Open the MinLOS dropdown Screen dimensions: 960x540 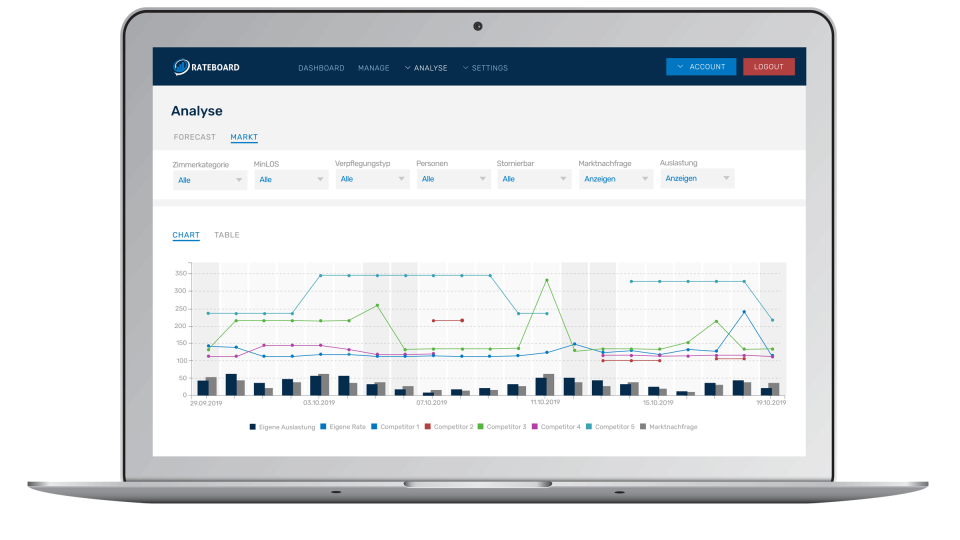click(x=291, y=179)
